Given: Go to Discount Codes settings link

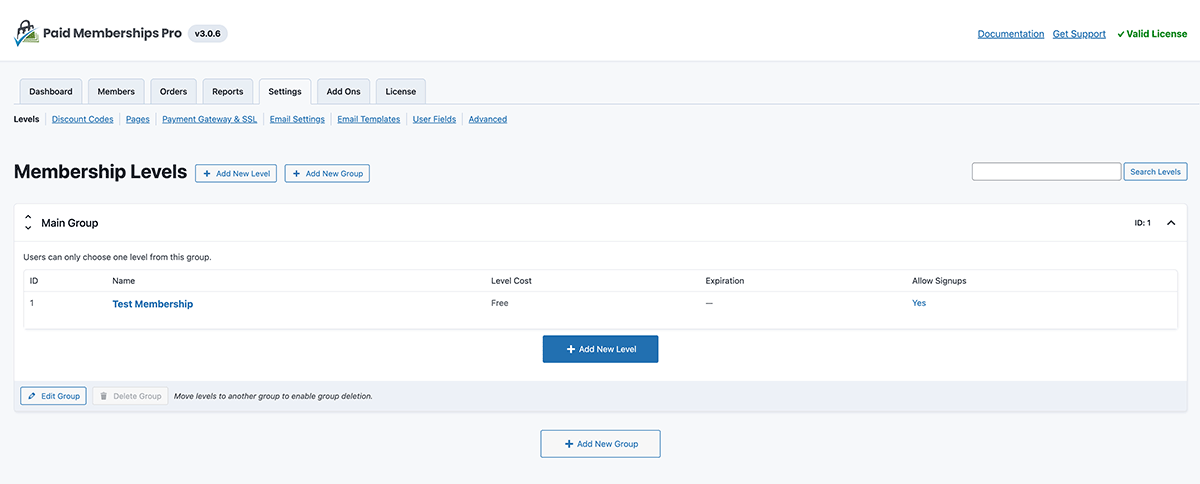Looking at the screenshot, I should (82, 119).
